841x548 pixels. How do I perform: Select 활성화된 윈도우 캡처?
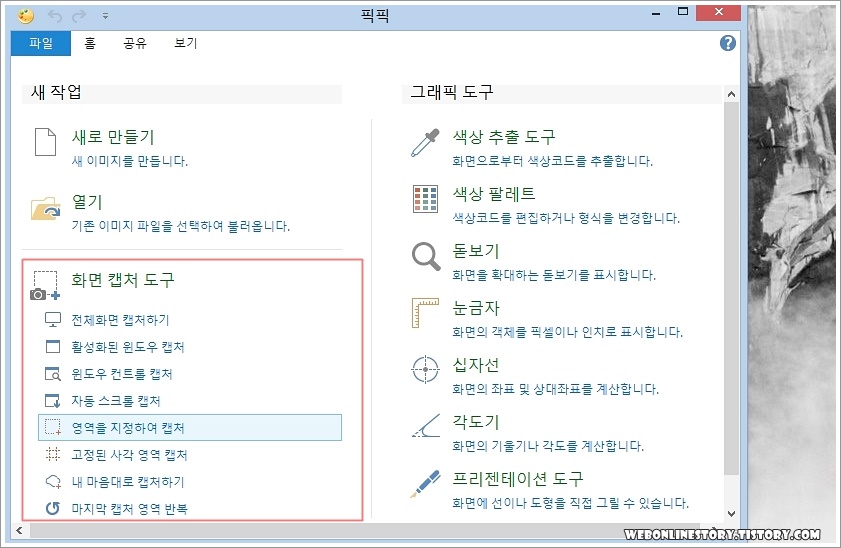(128, 347)
